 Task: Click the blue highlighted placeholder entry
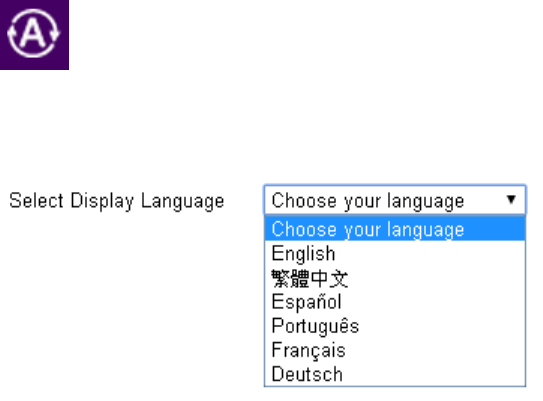click(395, 229)
